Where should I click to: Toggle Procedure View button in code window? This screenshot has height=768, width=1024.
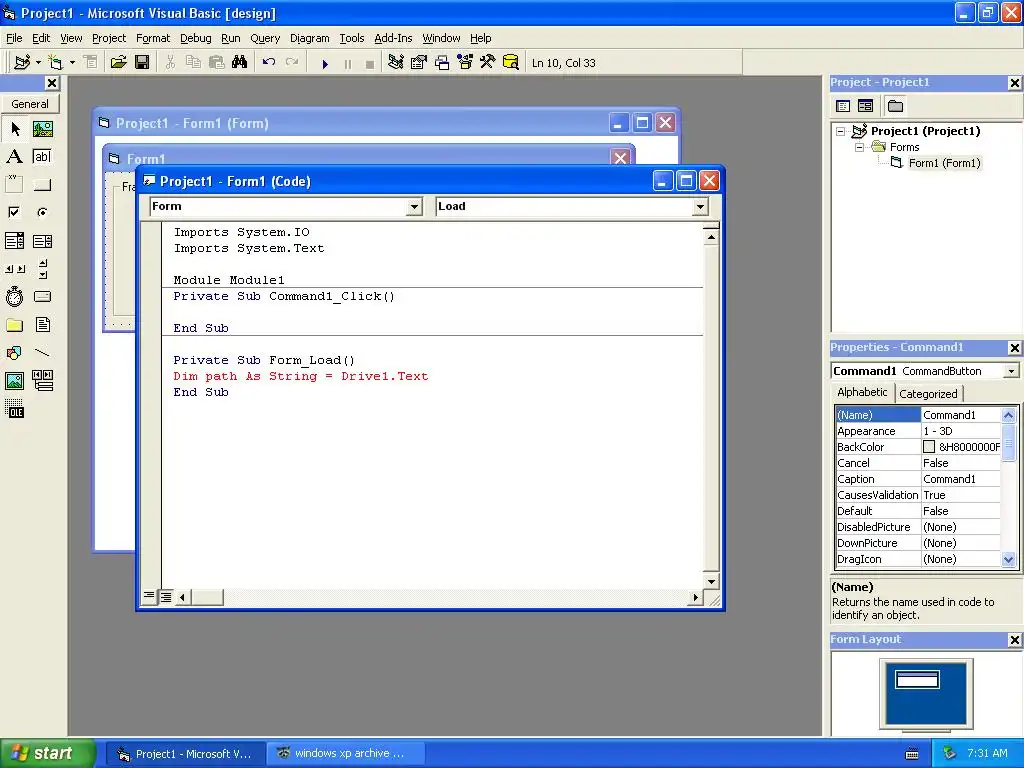coord(150,596)
